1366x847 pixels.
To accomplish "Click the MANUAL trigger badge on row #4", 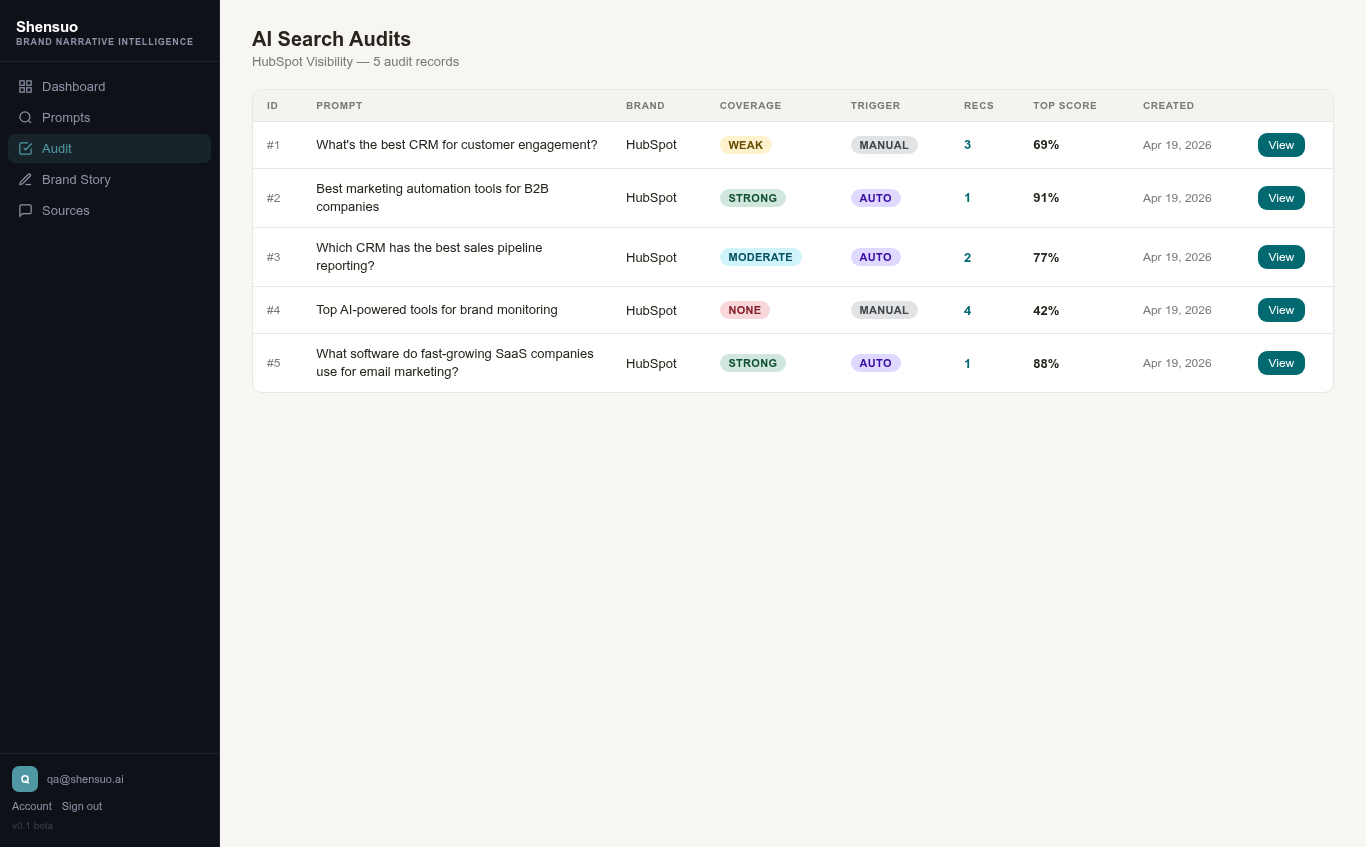I will click(884, 310).
